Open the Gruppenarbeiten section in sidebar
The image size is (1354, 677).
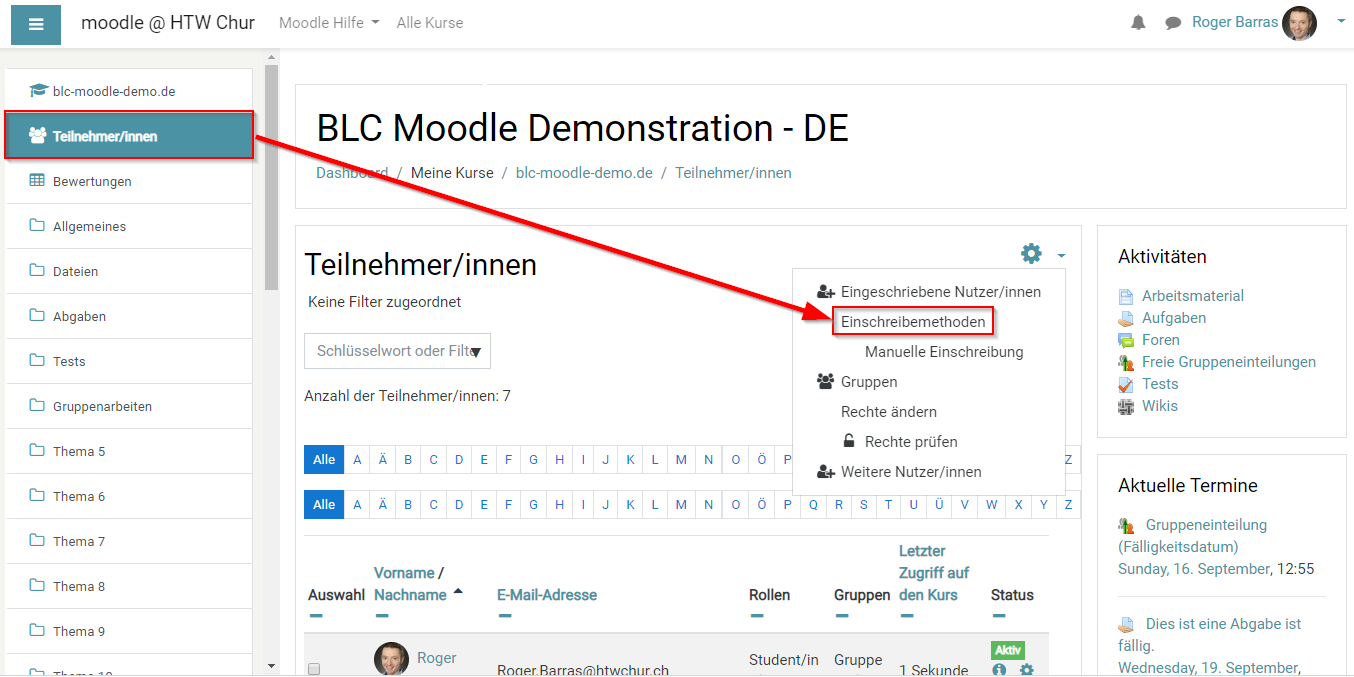(x=129, y=406)
